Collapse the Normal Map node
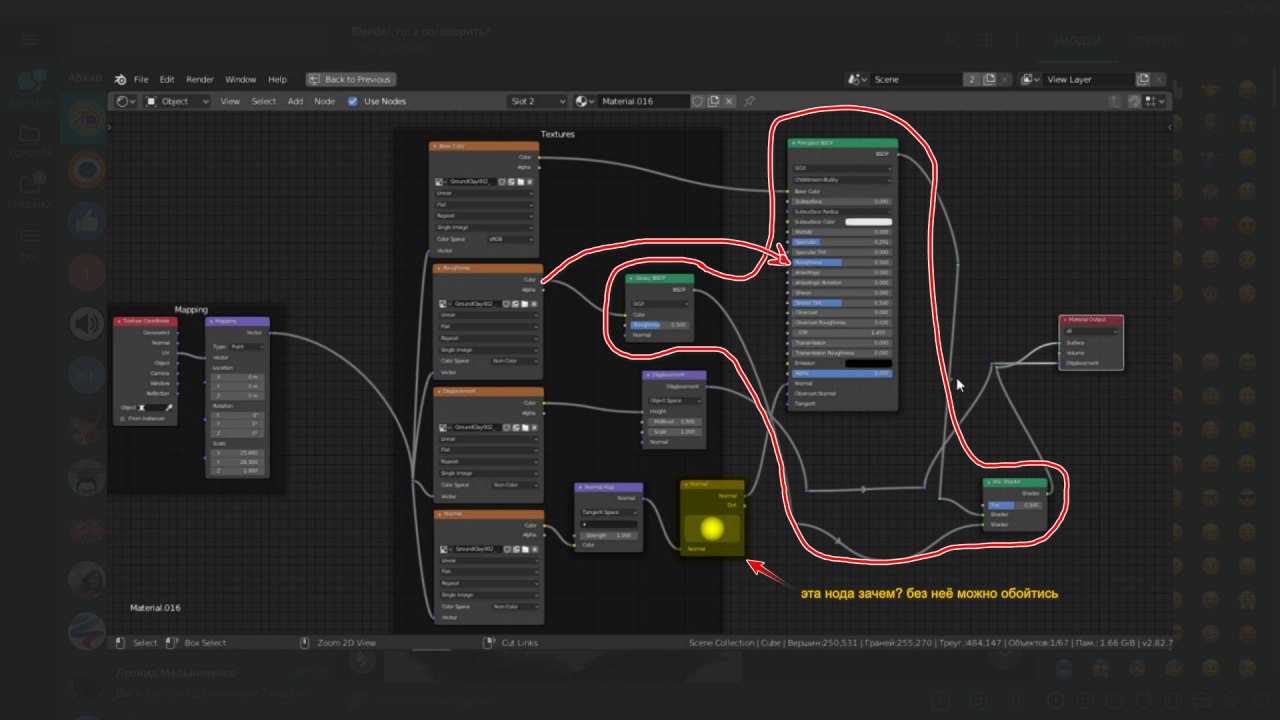Viewport: 1280px width, 720px height. 581,487
